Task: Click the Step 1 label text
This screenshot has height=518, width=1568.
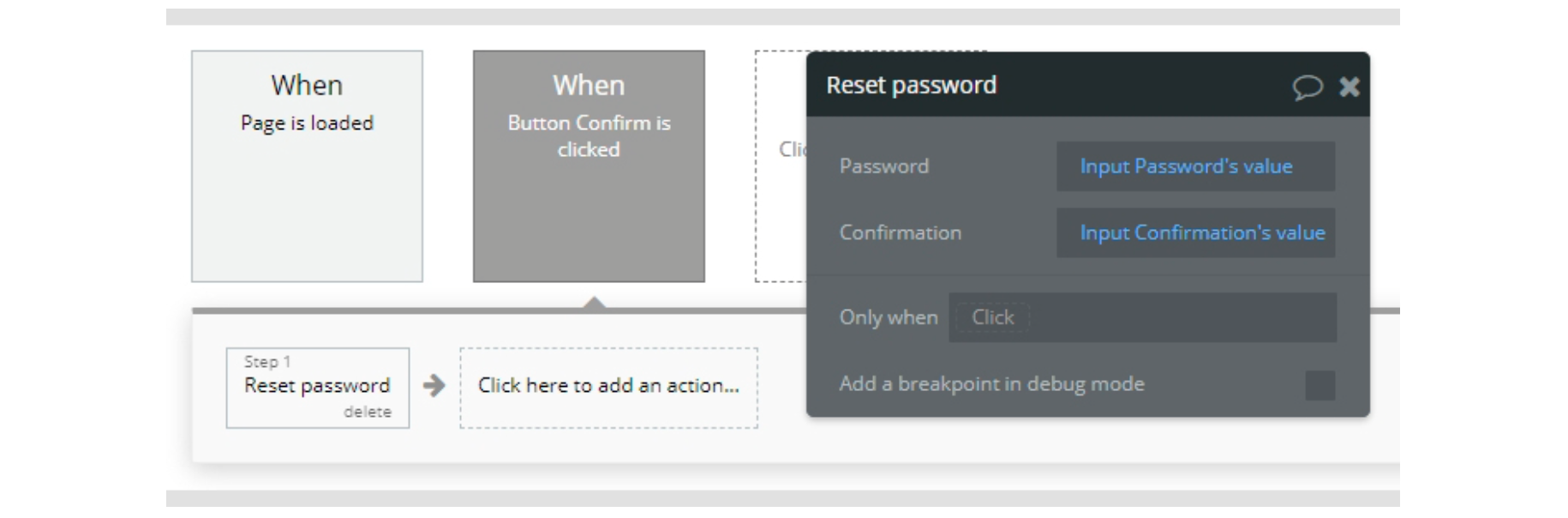Action: [267, 362]
